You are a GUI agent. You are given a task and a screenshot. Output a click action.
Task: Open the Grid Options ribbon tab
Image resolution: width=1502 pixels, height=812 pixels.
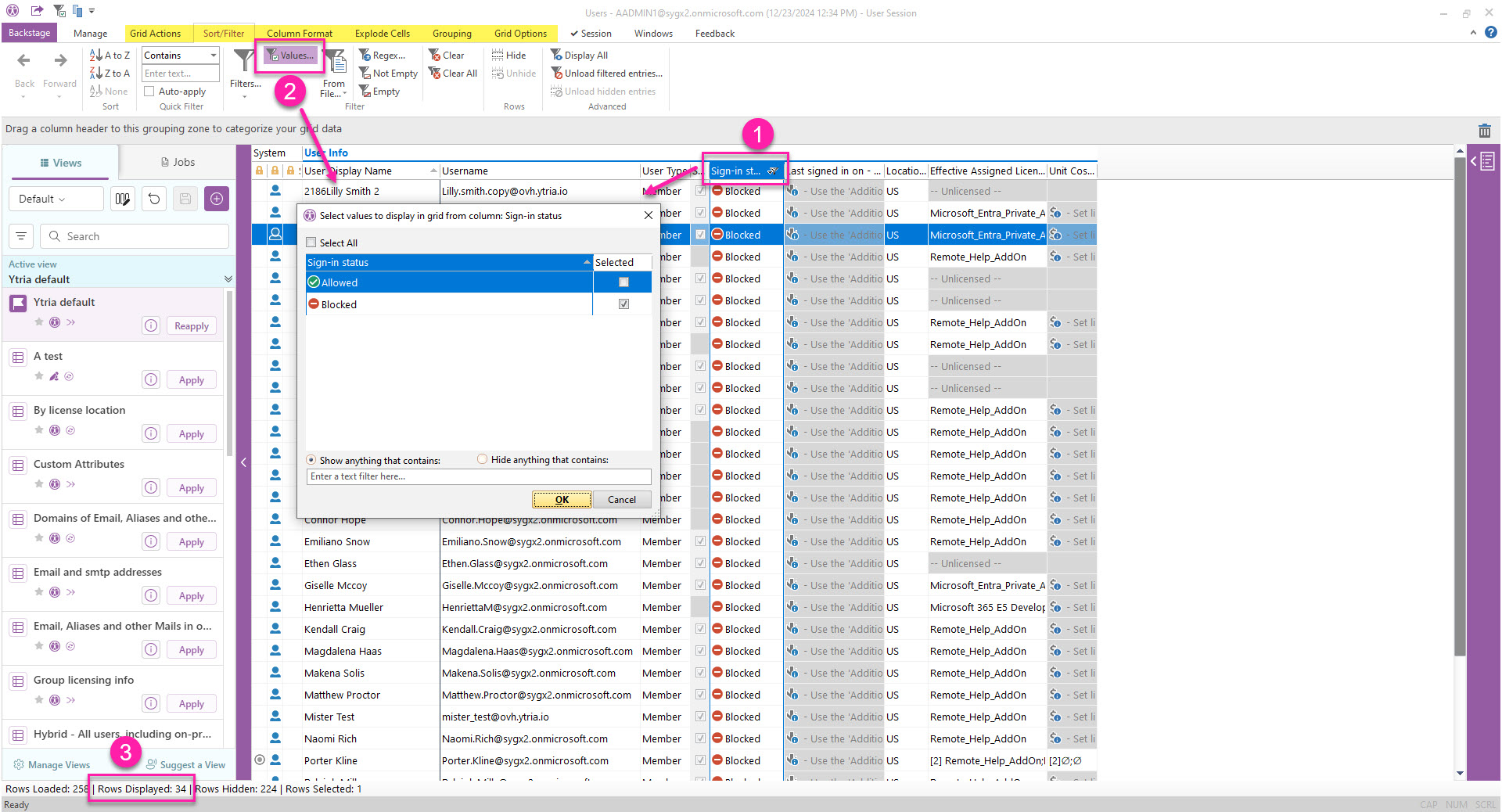(520, 34)
